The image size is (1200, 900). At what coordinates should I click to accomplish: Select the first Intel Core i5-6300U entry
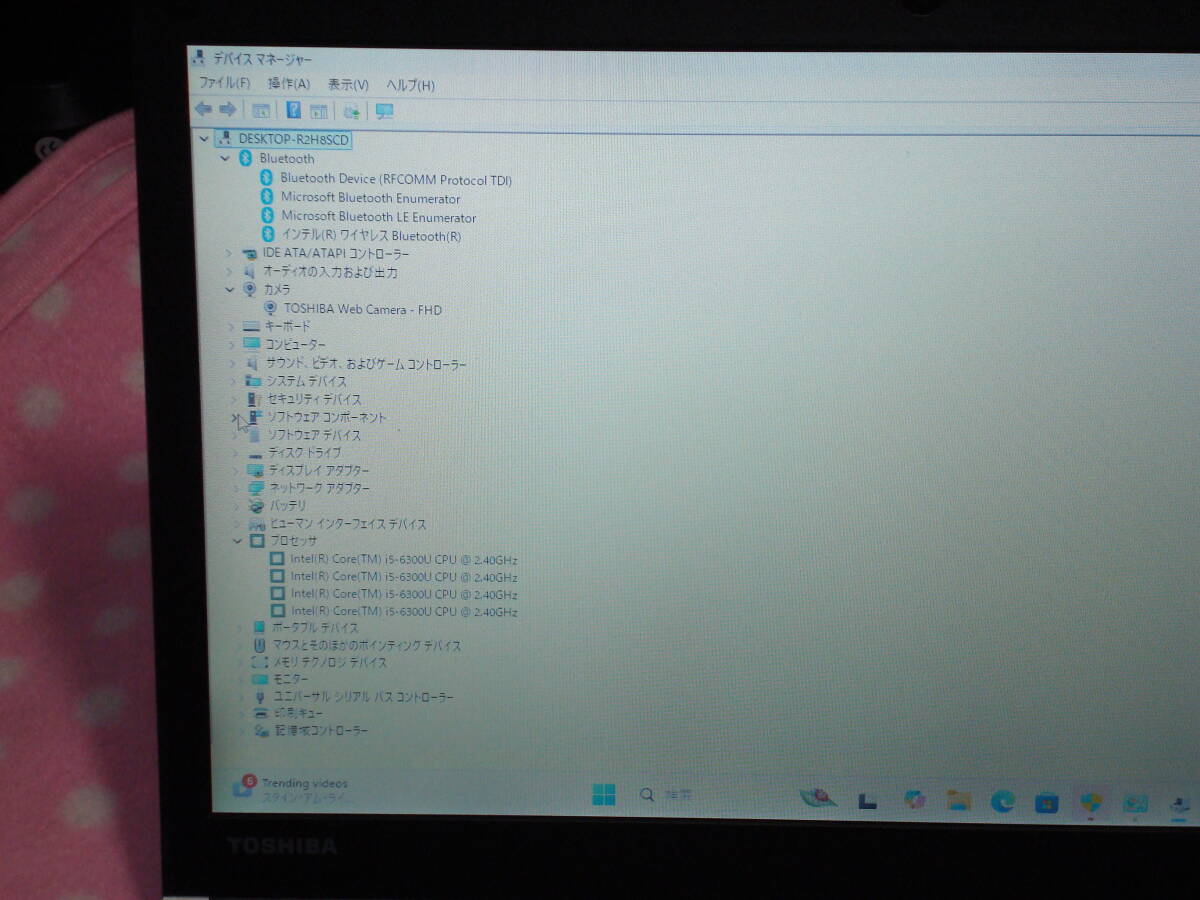click(x=404, y=560)
